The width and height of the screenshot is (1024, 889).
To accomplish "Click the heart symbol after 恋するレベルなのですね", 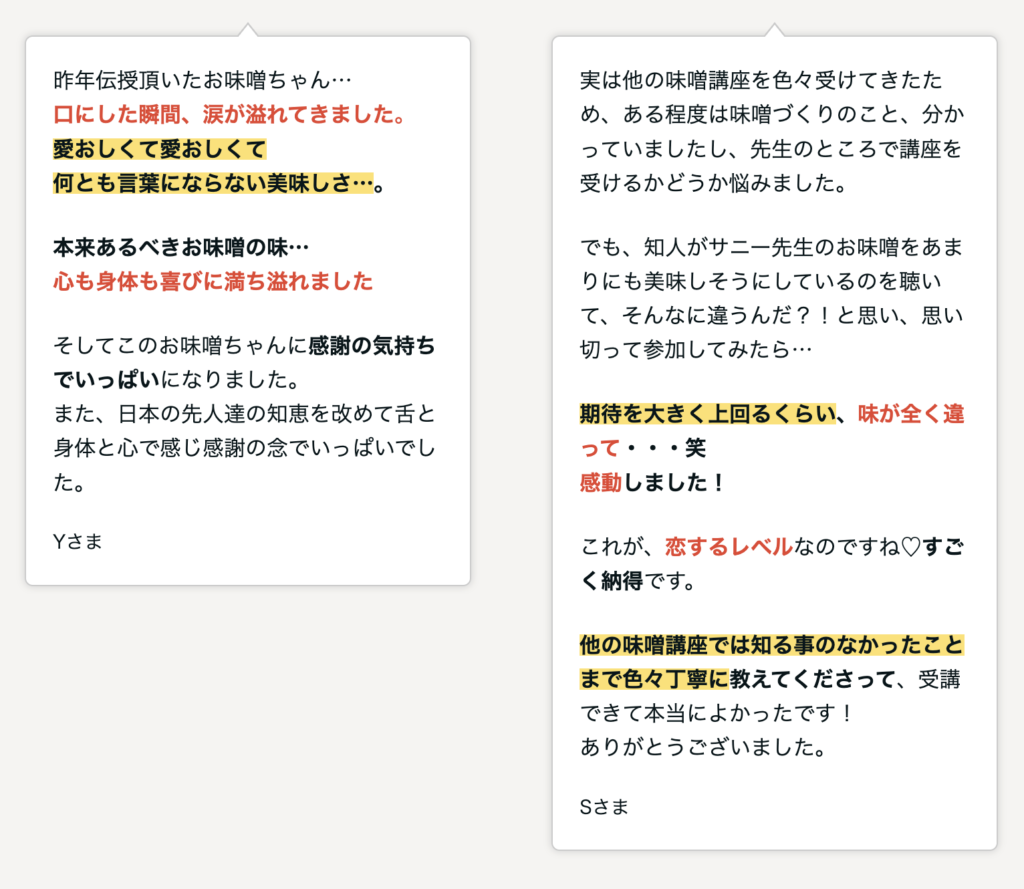I will point(910,547).
